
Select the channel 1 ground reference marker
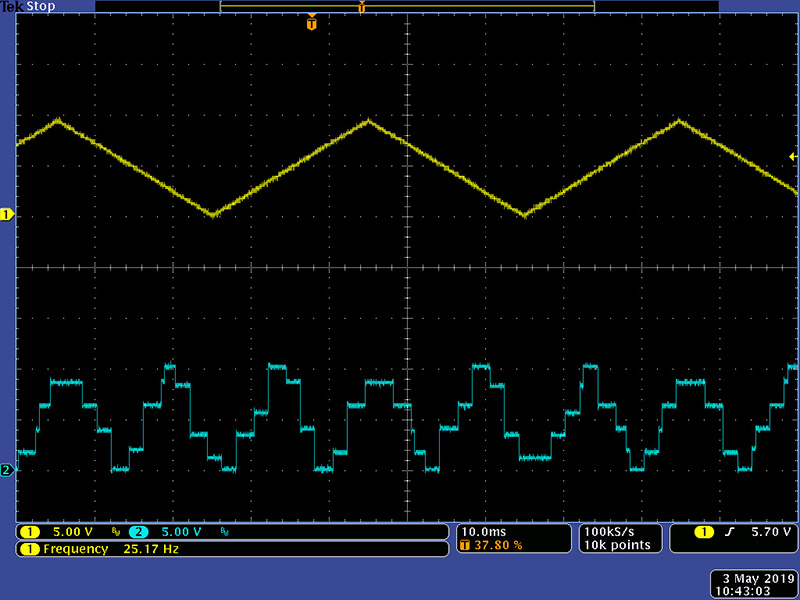6,215
